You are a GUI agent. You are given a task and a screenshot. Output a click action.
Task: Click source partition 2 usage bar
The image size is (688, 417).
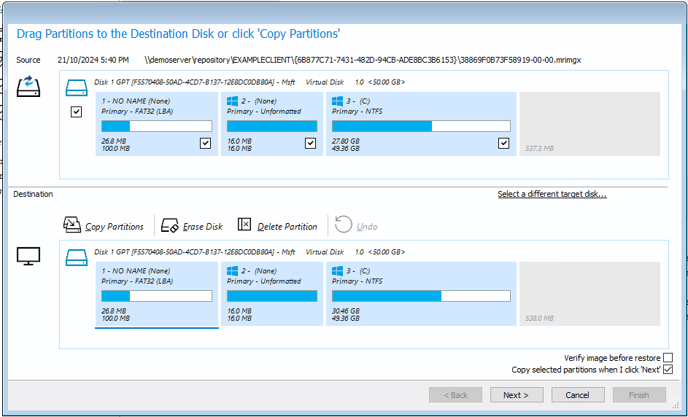[272, 126]
